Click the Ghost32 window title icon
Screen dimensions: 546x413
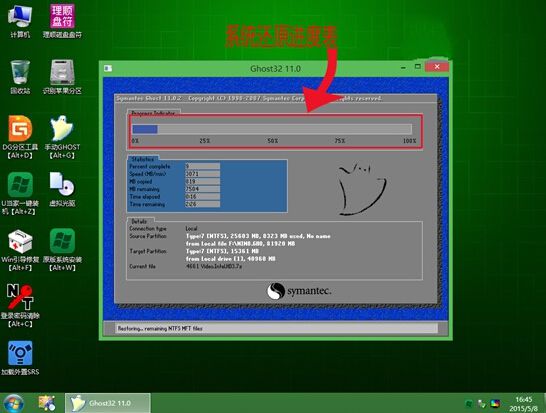pos(108,68)
